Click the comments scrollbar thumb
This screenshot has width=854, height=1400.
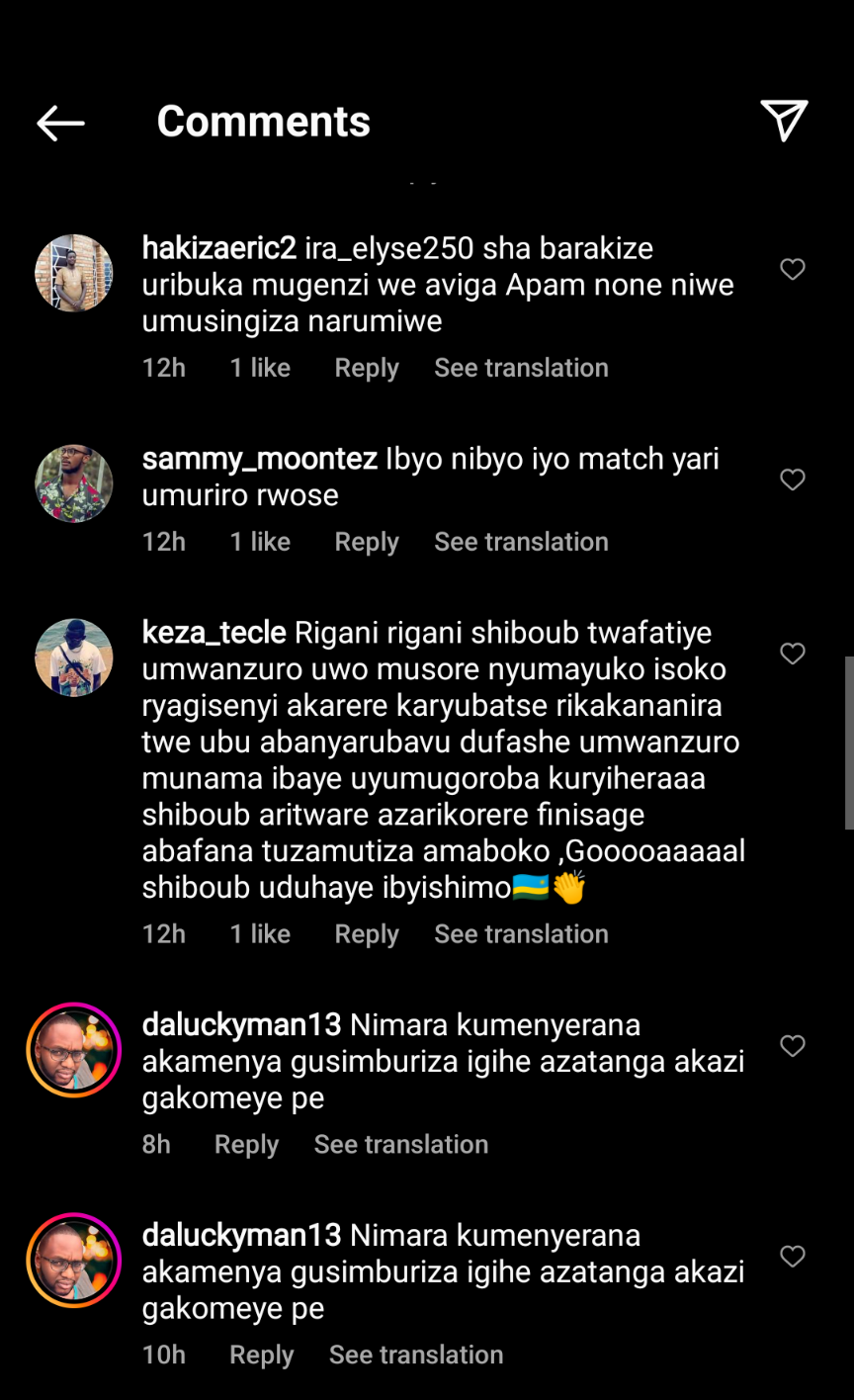pyautogui.click(x=848, y=742)
